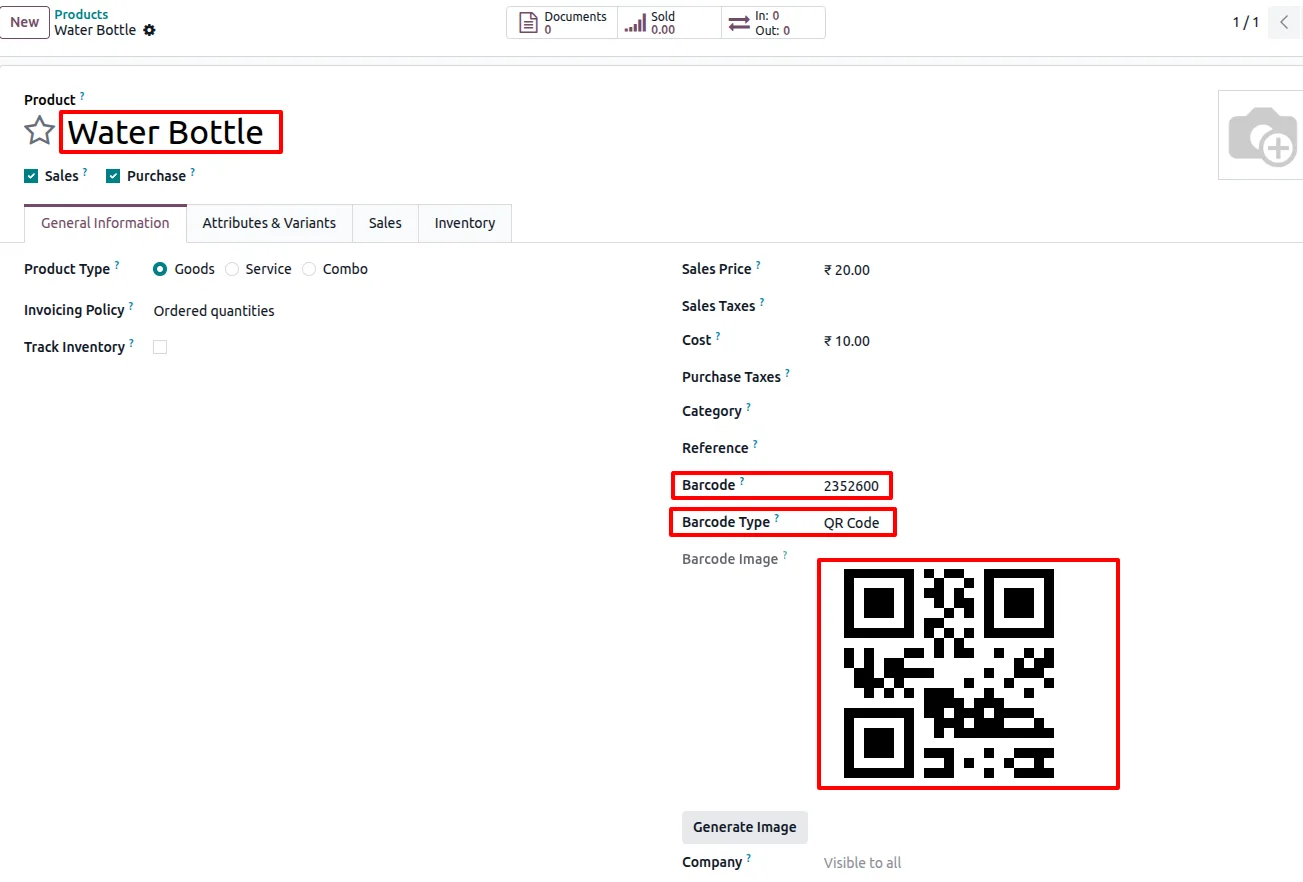
Task: Select the Service product type
Action: 232,269
